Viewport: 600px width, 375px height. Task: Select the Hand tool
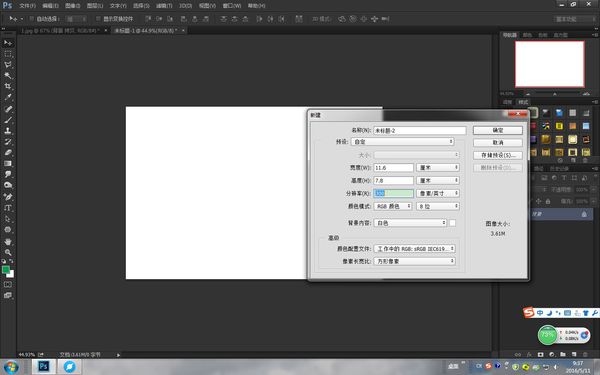click(8, 242)
